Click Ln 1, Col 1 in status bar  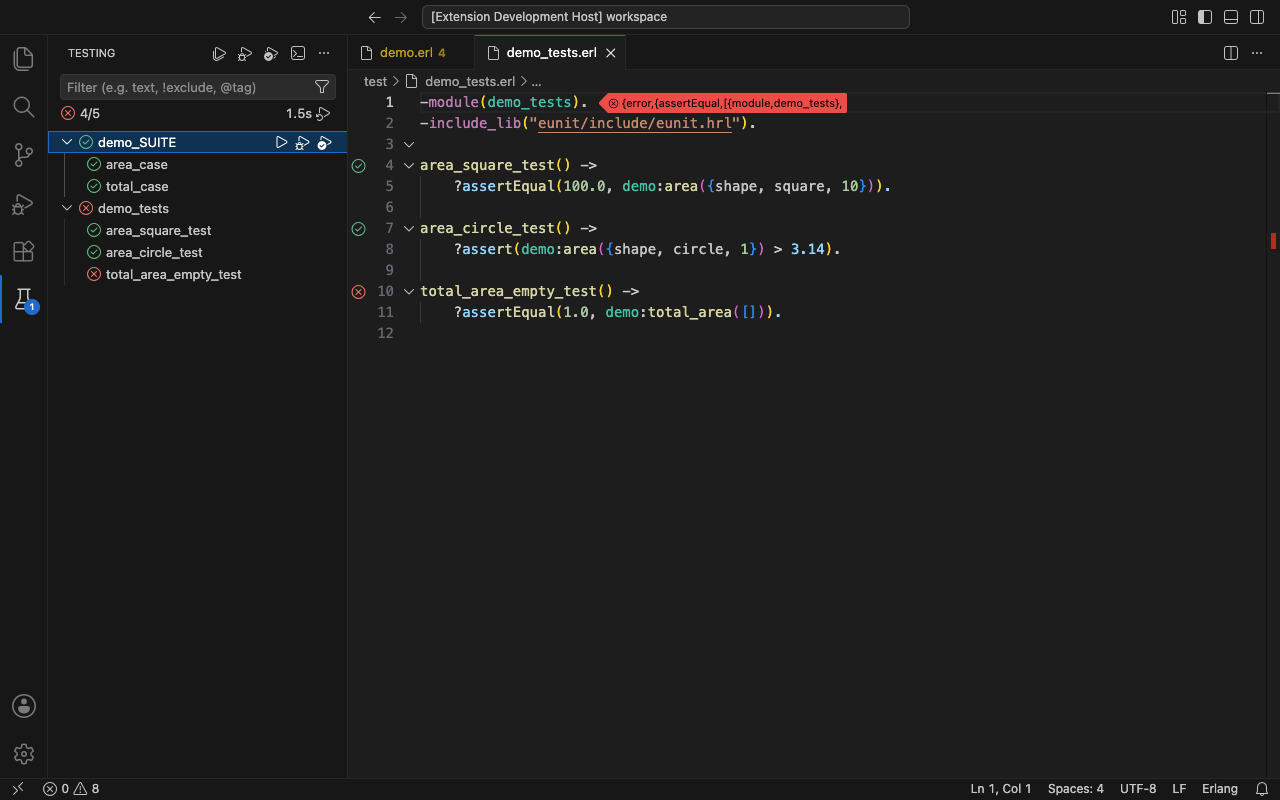(x=1001, y=789)
